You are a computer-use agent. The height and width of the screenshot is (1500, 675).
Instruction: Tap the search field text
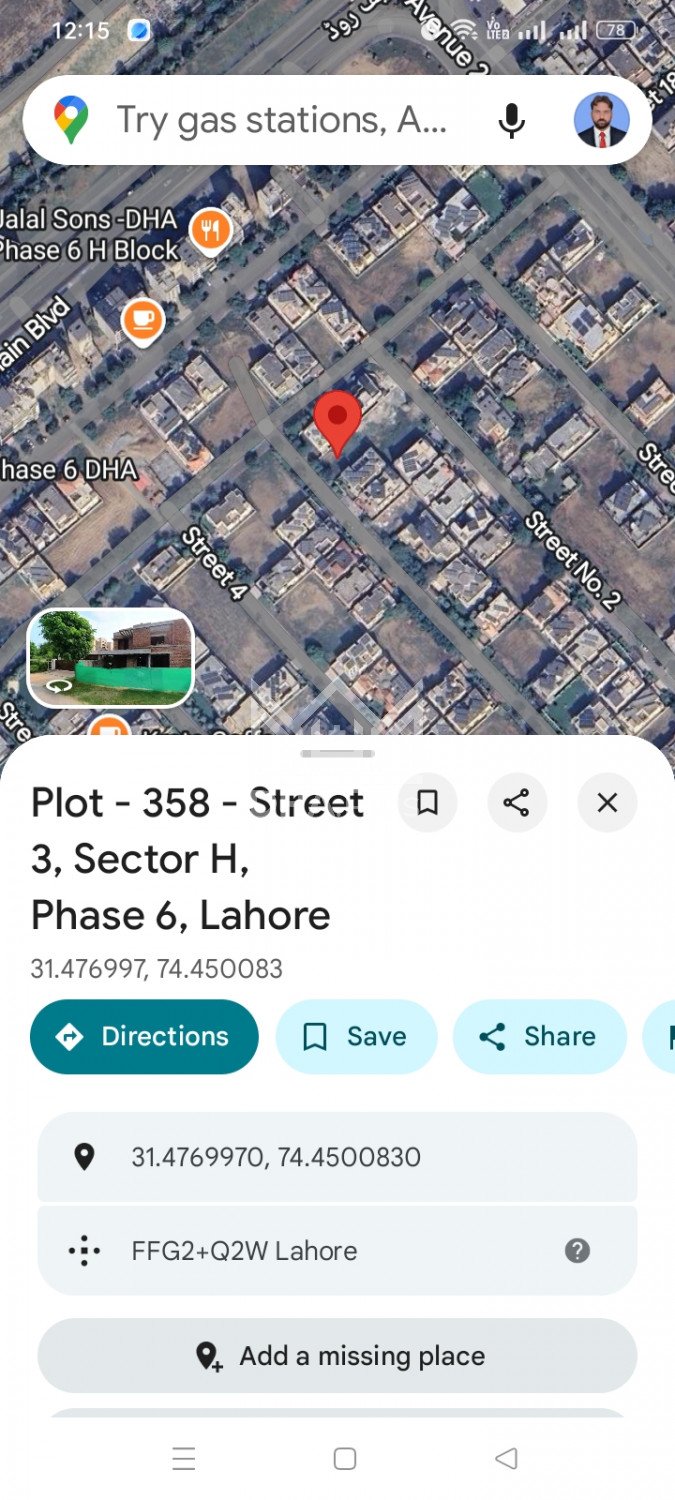(282, 120)
